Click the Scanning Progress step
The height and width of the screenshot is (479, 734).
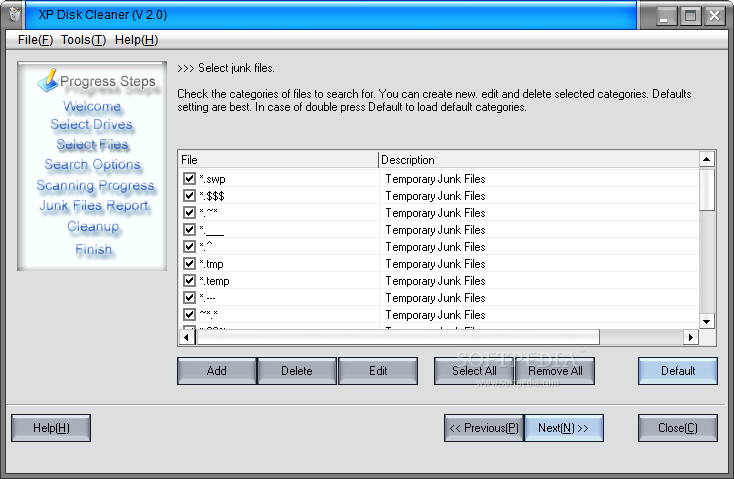pyautogui.click(x=95, y=185)
